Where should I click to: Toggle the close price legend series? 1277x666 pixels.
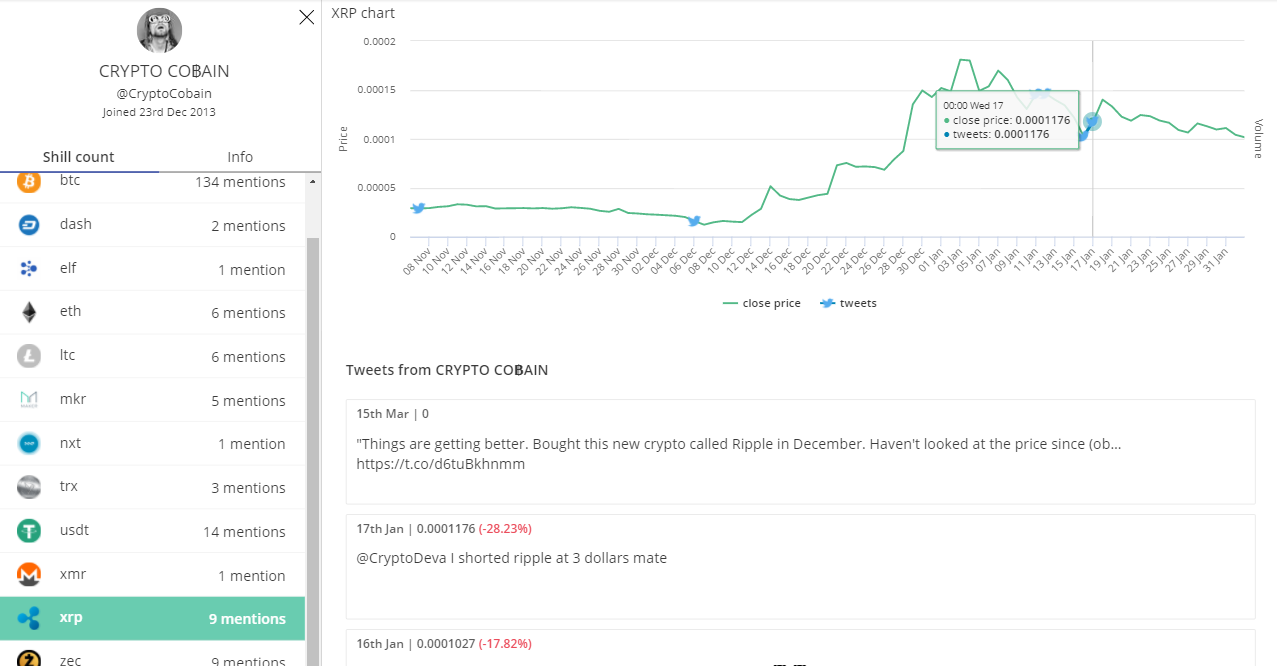761,303
